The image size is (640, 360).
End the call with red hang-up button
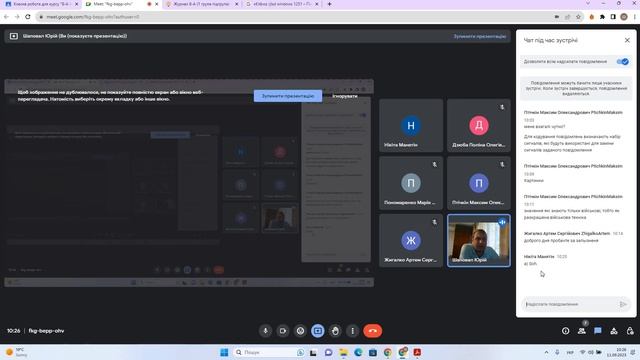(x=373, y=331)
